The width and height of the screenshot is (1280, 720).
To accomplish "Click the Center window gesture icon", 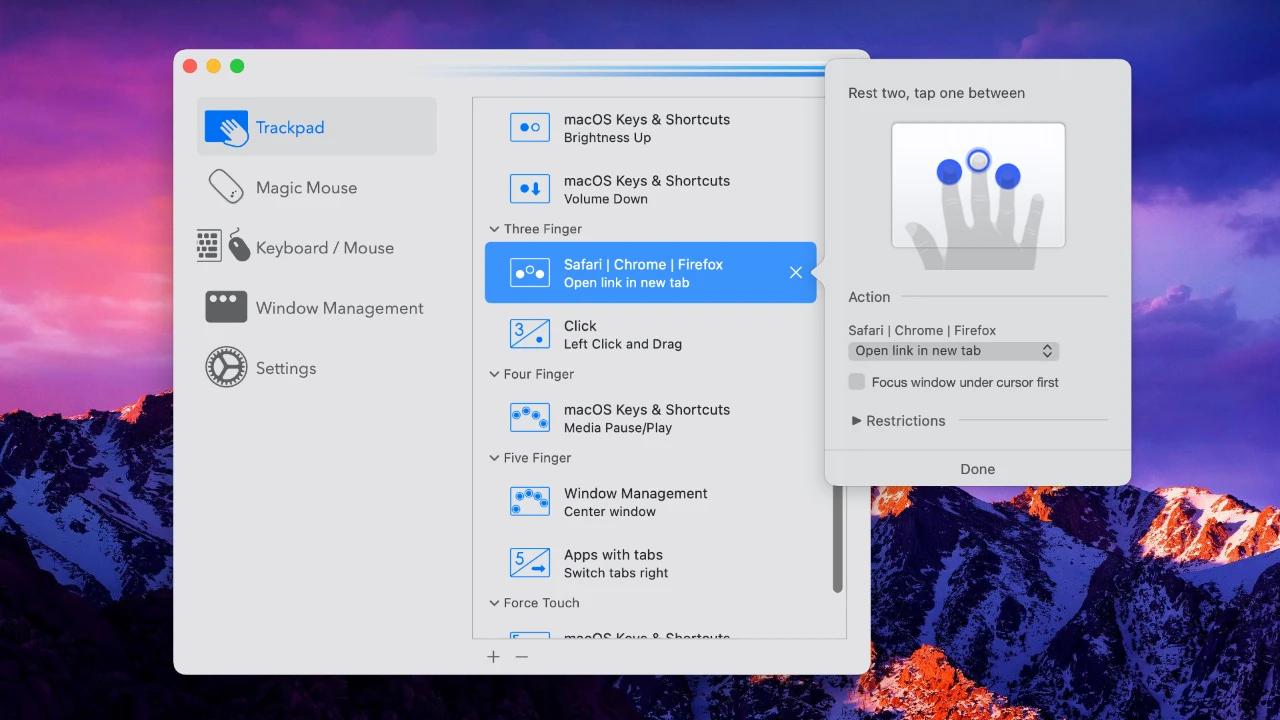I will click(530, 502).
